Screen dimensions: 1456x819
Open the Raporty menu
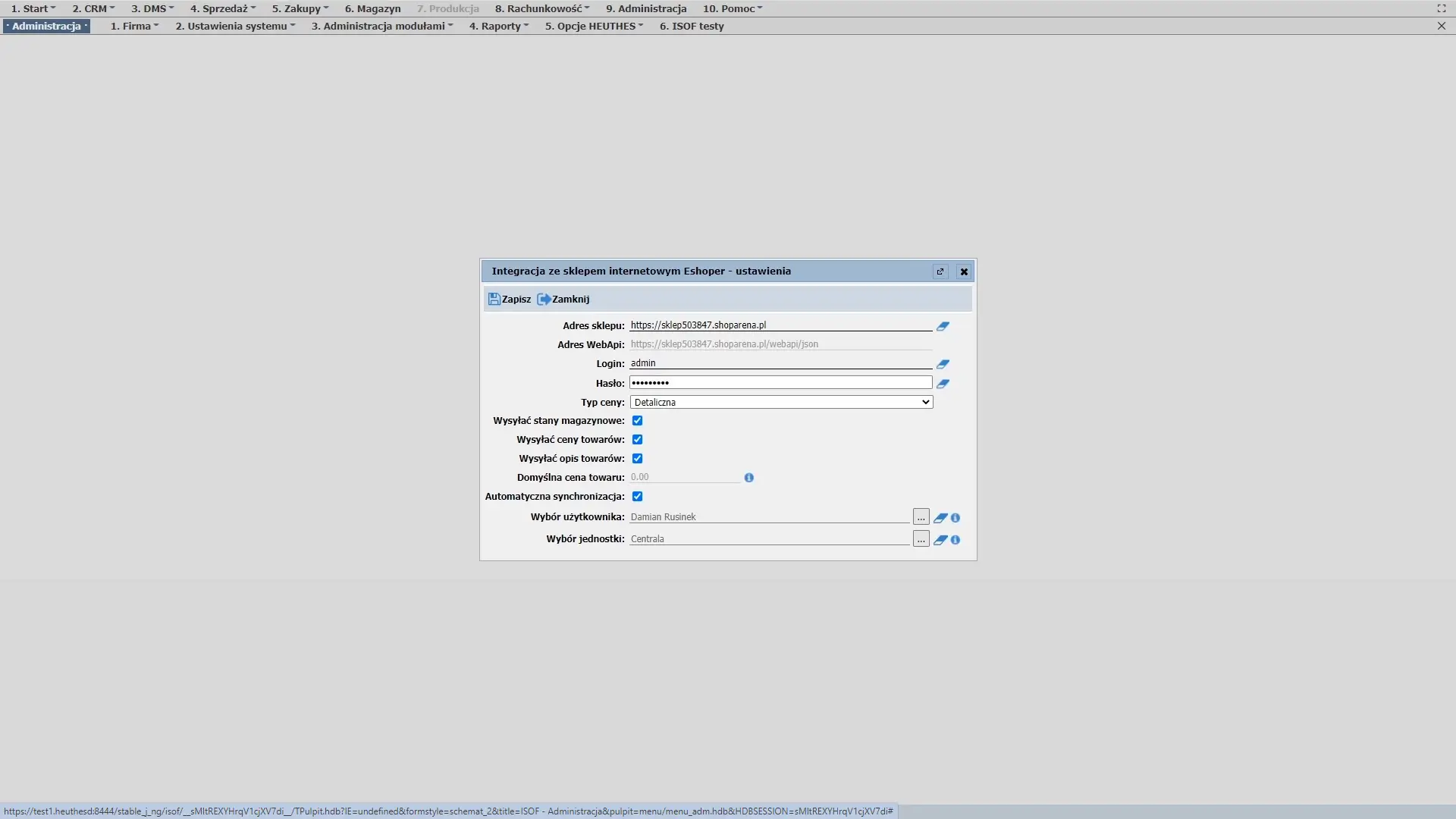tap(499, 26)
